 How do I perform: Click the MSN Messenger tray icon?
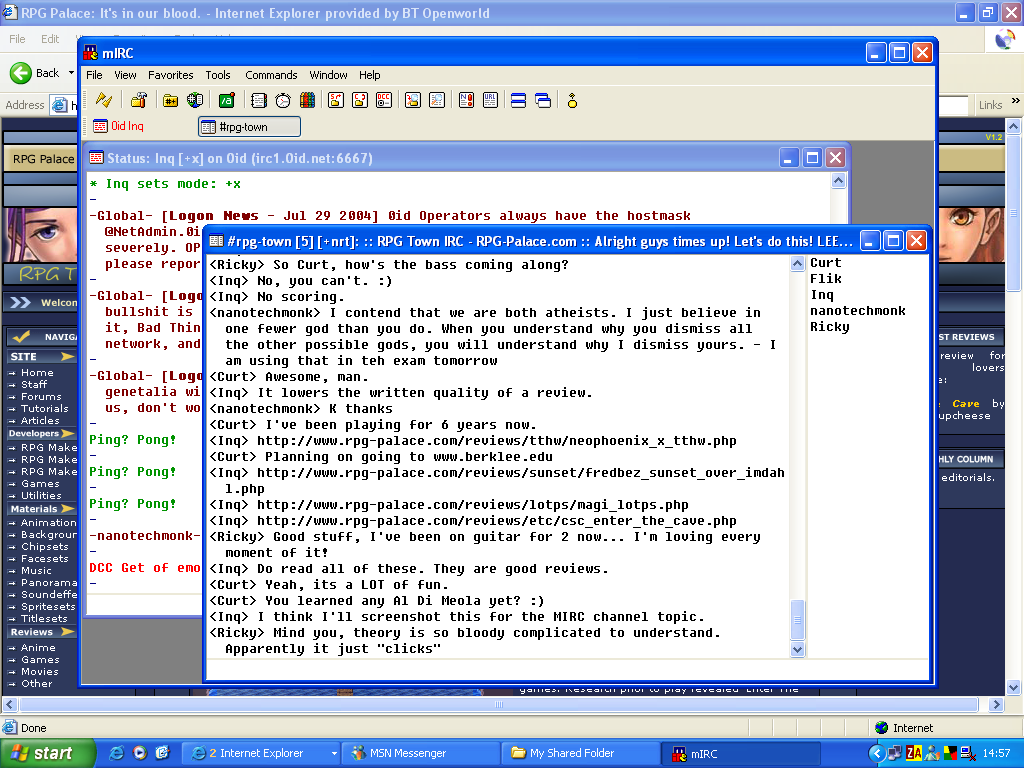click(933, 753)
